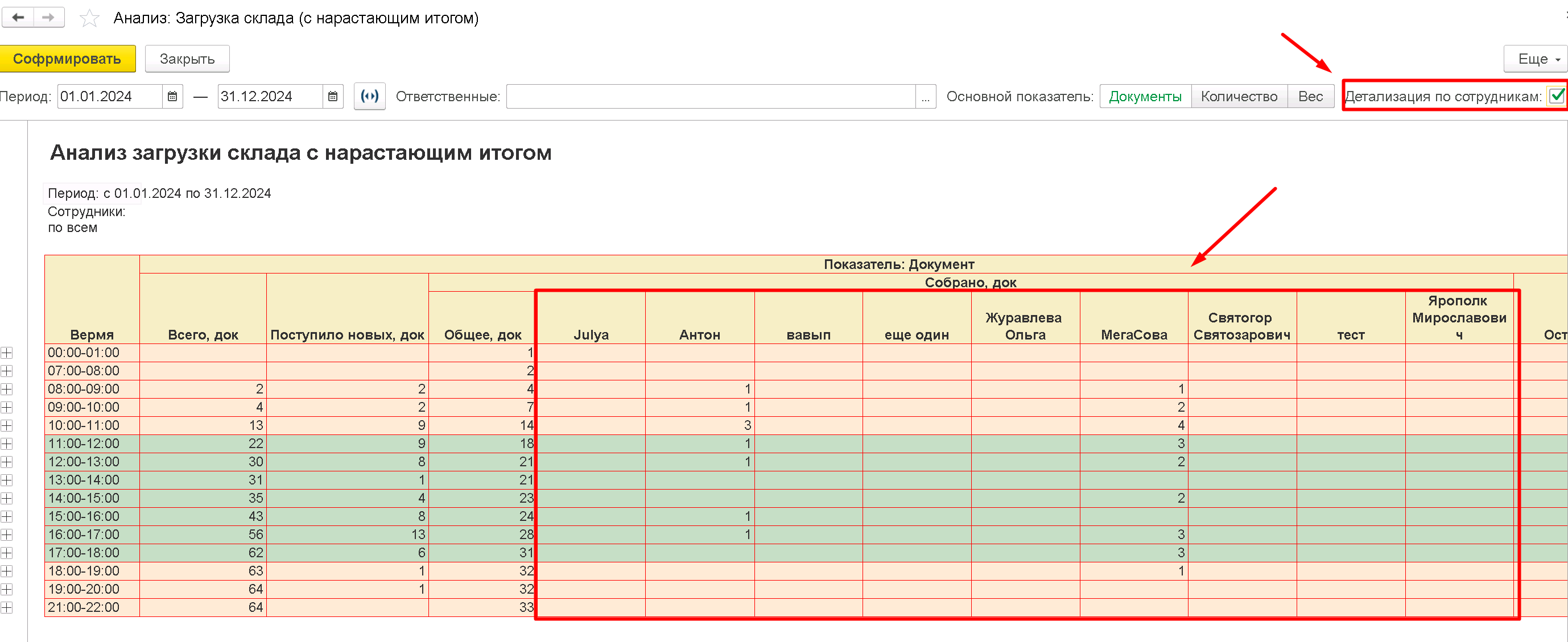This screenshot has height=642, width=1568.
Task: Click the Сформировать button
Action: (67, 59)
